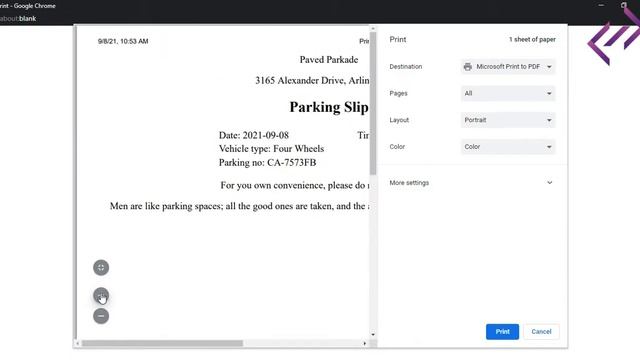Click the 'For you own convenience' line
Image resolution: width=640 pixels, height=360 pixels.
[295, 185]
